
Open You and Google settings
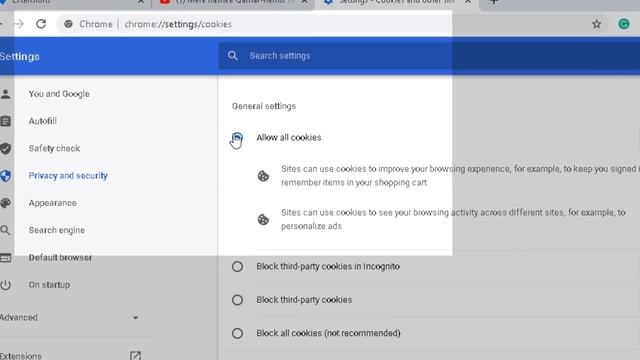[x=59, y=94]
